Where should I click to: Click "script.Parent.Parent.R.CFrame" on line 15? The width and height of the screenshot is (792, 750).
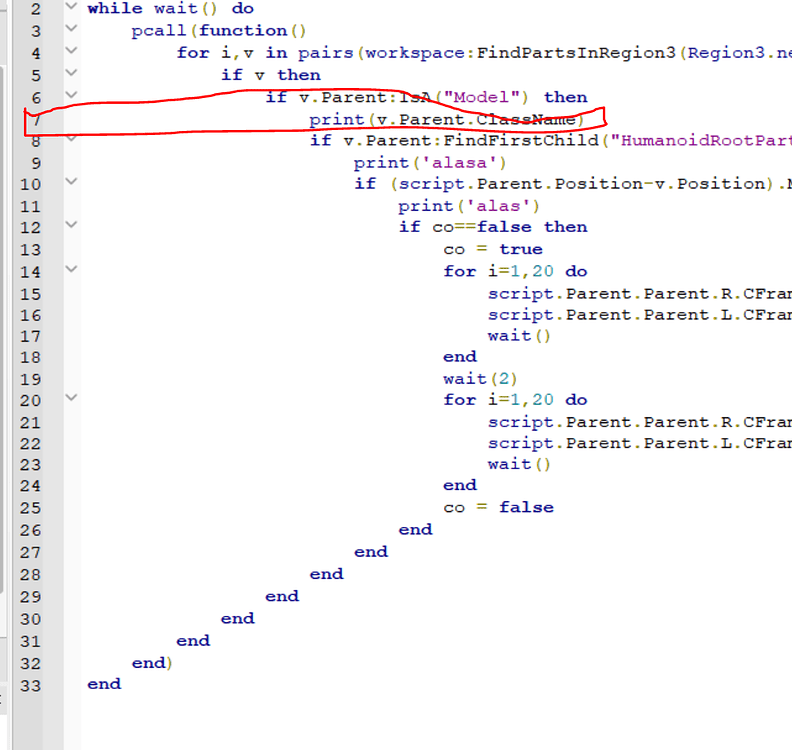[x=639, y=294]
